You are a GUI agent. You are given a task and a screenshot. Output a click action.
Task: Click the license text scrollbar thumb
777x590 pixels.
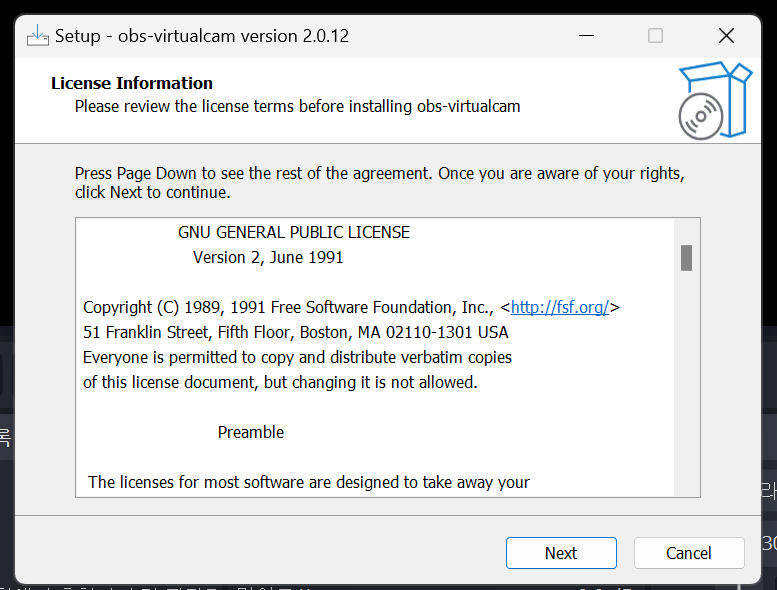[x=686, y=258]
